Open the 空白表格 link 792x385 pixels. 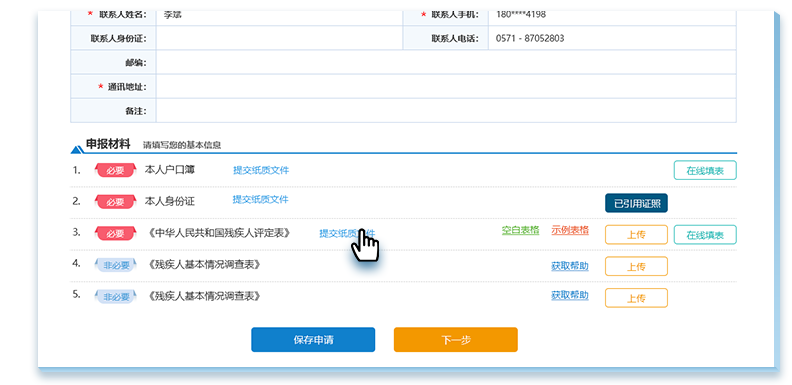click(x=520, y=230)
